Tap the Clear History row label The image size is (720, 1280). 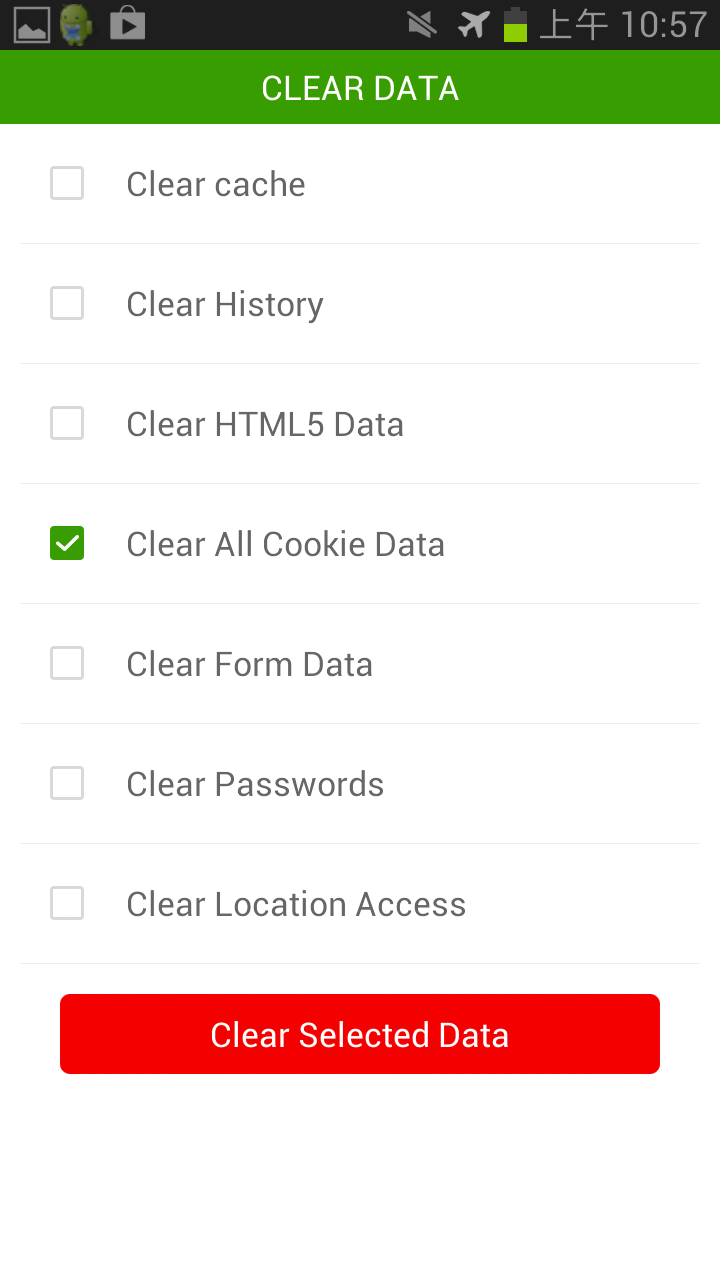225,305
